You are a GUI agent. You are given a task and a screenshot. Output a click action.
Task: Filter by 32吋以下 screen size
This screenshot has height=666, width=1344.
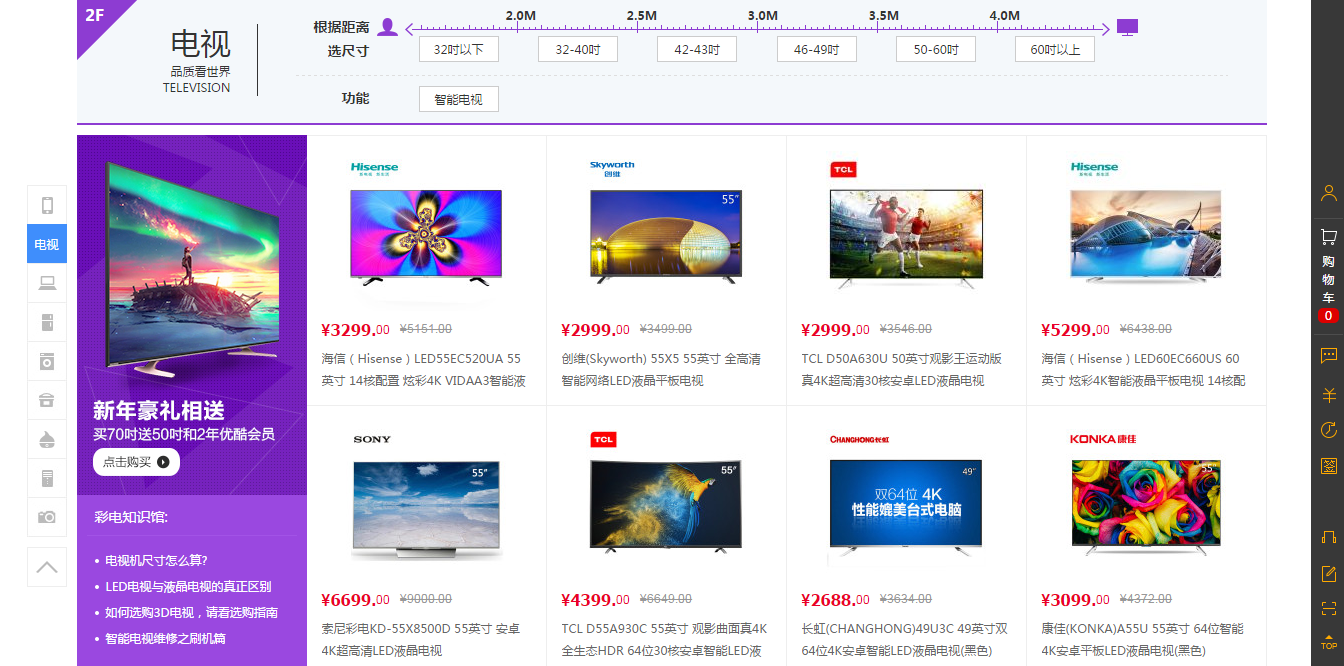(x=459, y=49)
